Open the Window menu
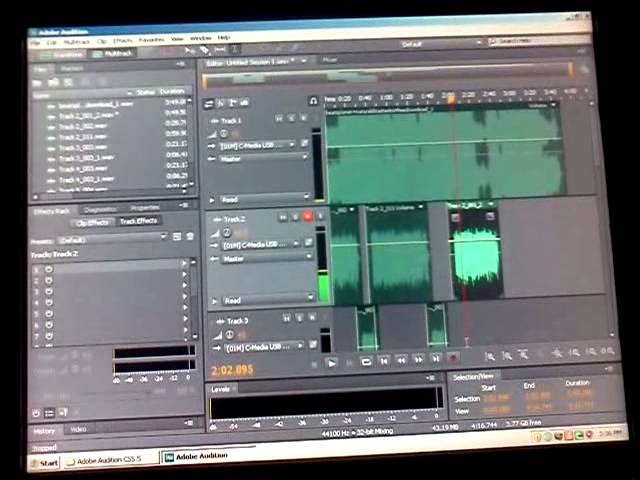 [200, 38]
